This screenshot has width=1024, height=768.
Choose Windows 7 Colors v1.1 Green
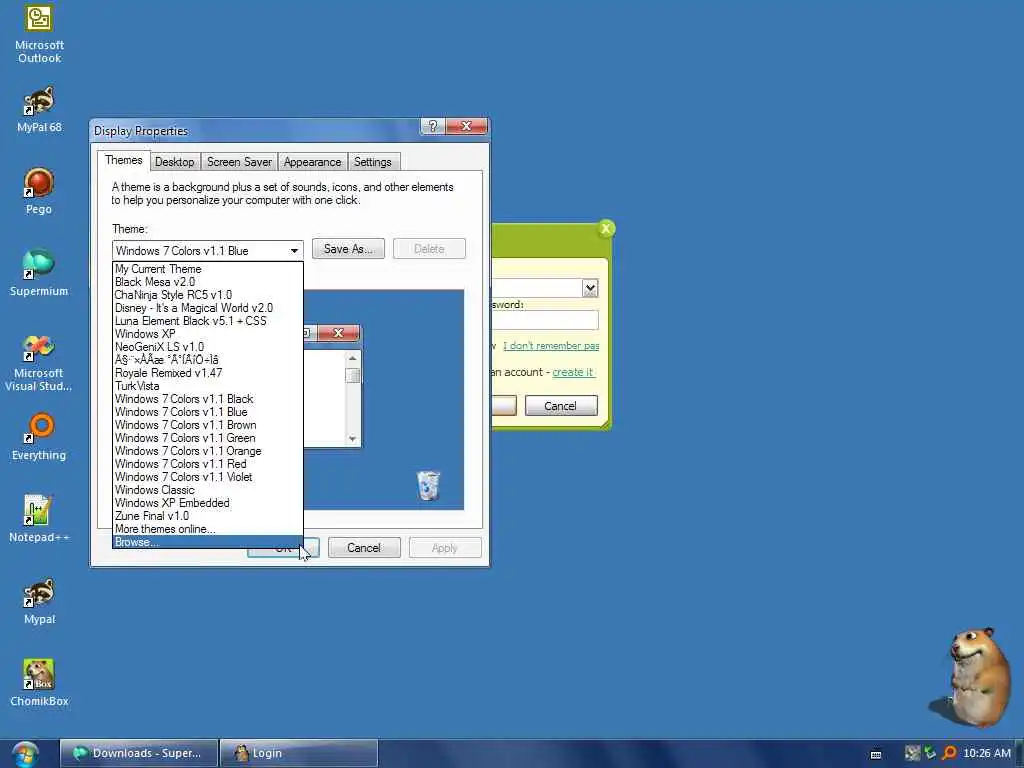tap(208, 438)
